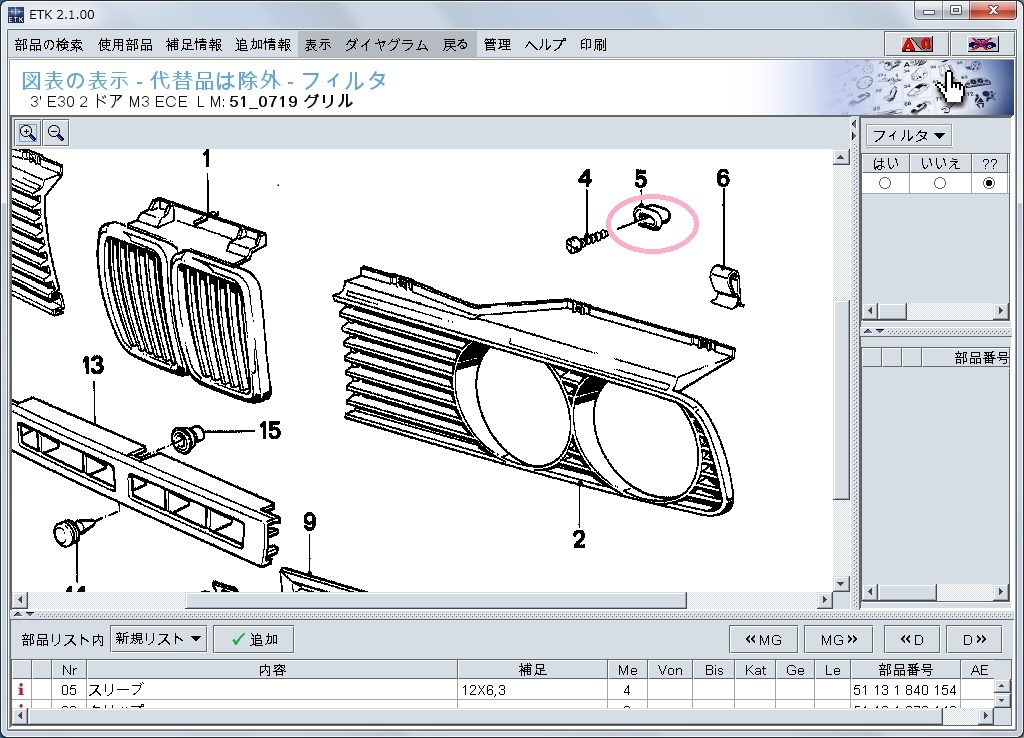Click part number 4 screw label

coord(585,178)
